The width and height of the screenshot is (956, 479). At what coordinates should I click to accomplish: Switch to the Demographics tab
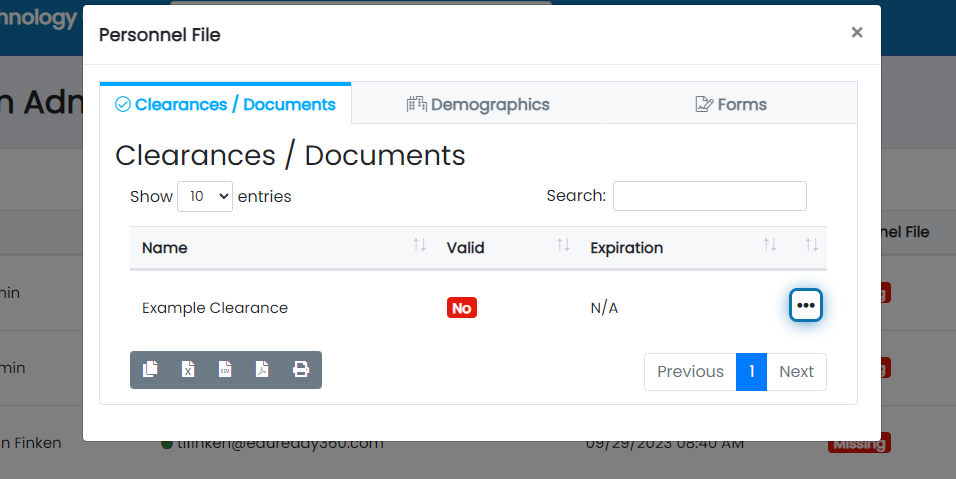pyautogui.click(x=478, y=104)
